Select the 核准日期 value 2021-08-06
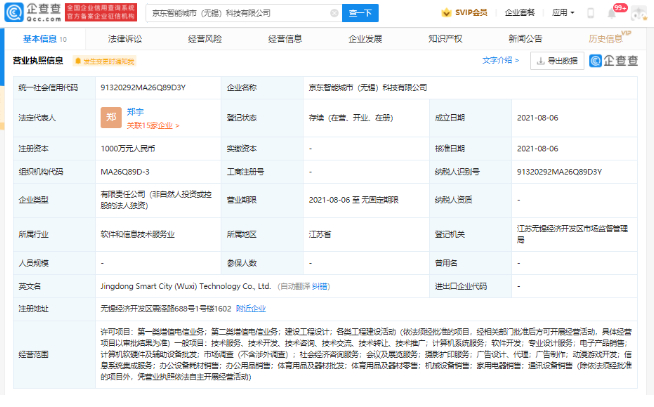Viewport: 654px width, 407px height. click(x=537, y=149)
